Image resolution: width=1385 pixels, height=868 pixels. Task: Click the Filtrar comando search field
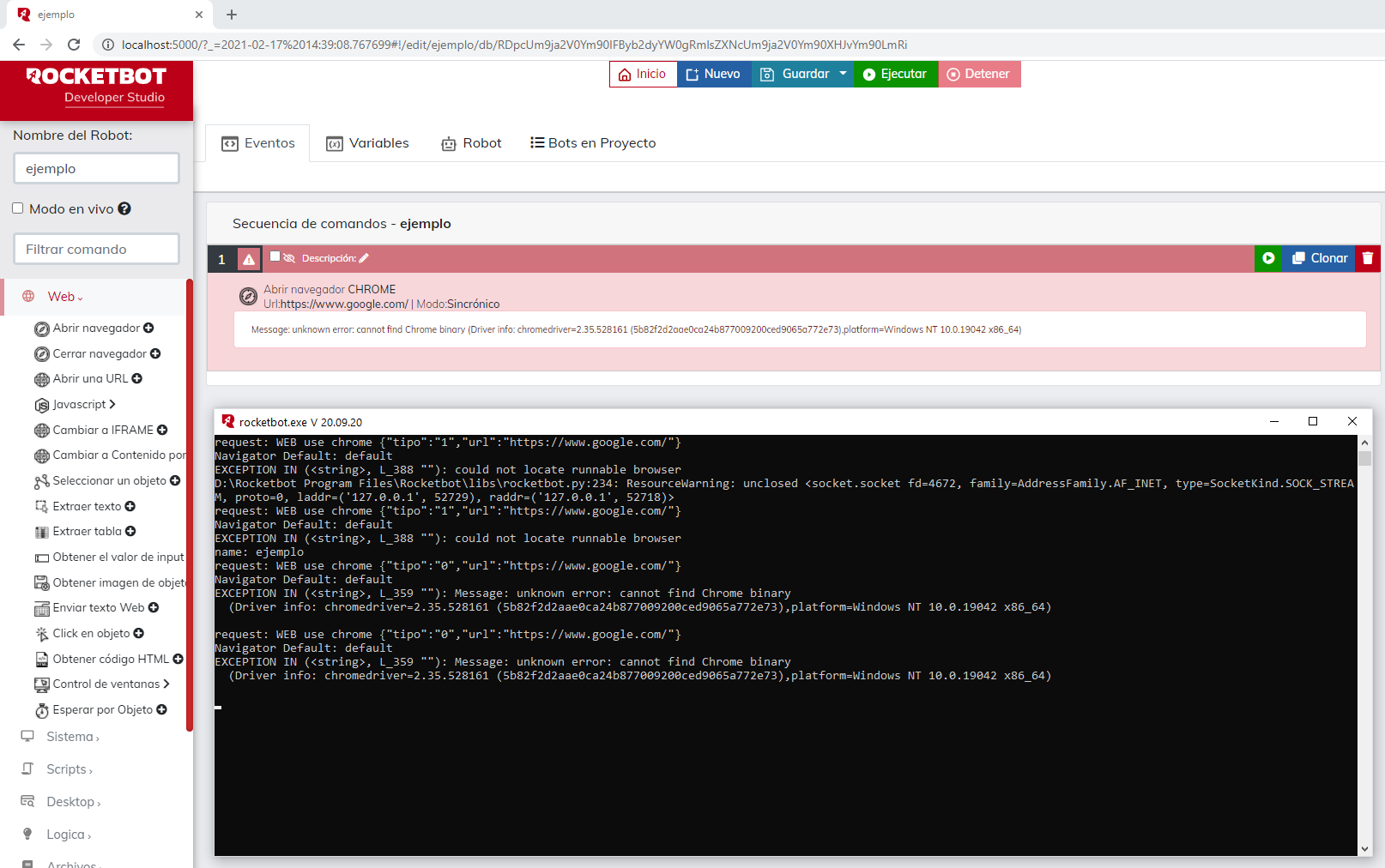(x=96, y=250)
